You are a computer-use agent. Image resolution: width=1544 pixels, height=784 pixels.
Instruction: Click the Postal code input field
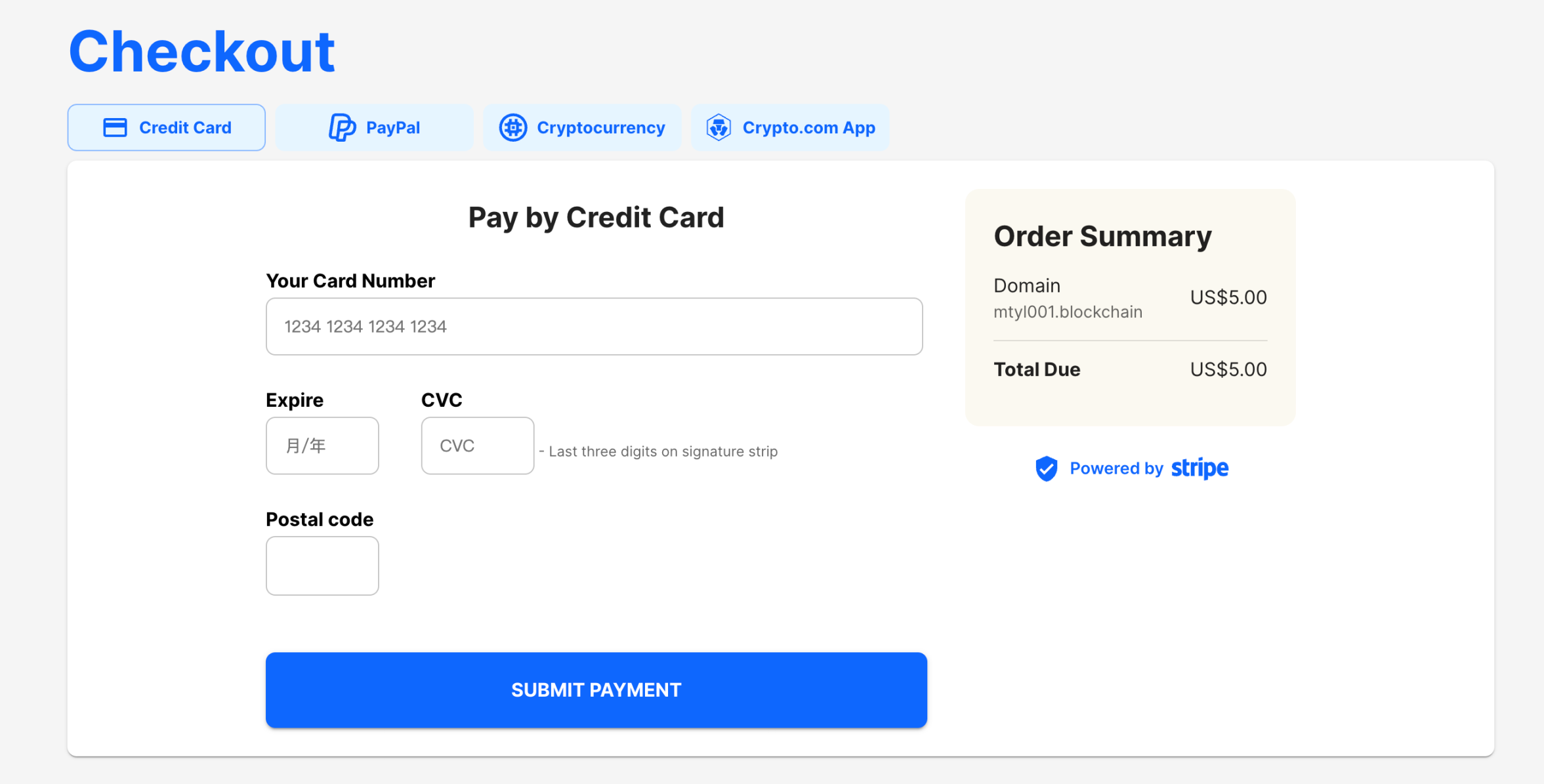pyautogui.click(x=323, y=565)
